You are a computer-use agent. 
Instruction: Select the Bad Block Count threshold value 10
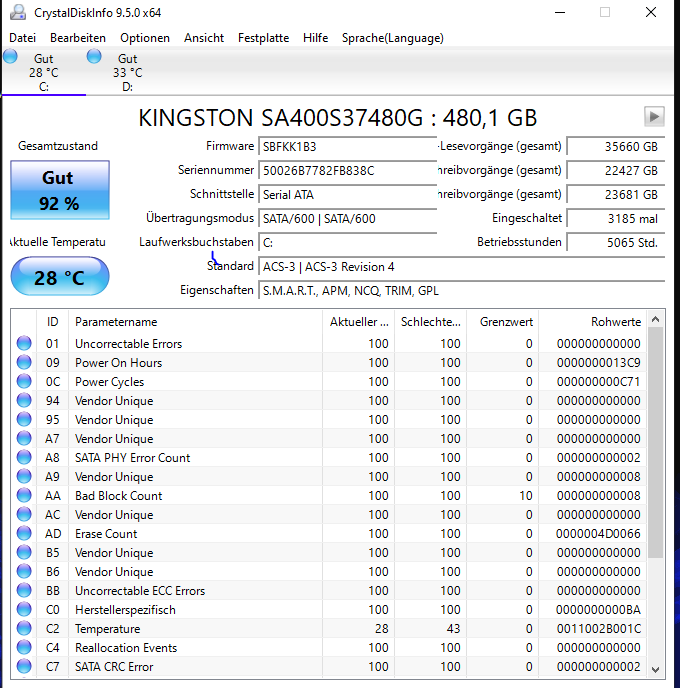pos(526,496)
